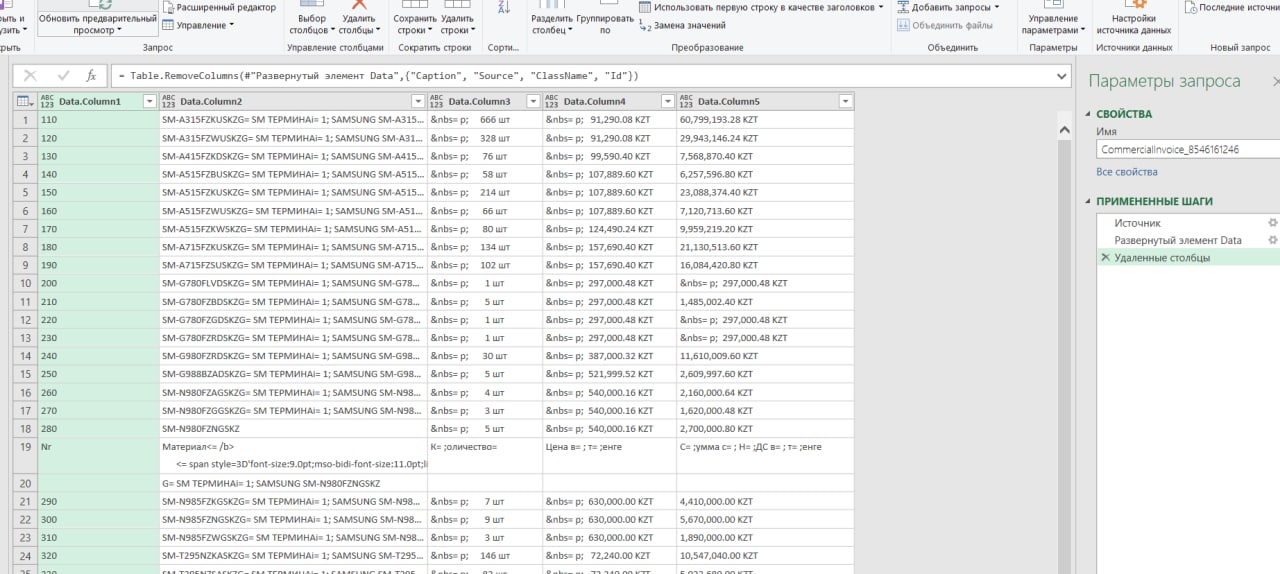Open settings gear for step Источник
This screenshot has height=574, width=1280.
click(x=1272, y=223)
